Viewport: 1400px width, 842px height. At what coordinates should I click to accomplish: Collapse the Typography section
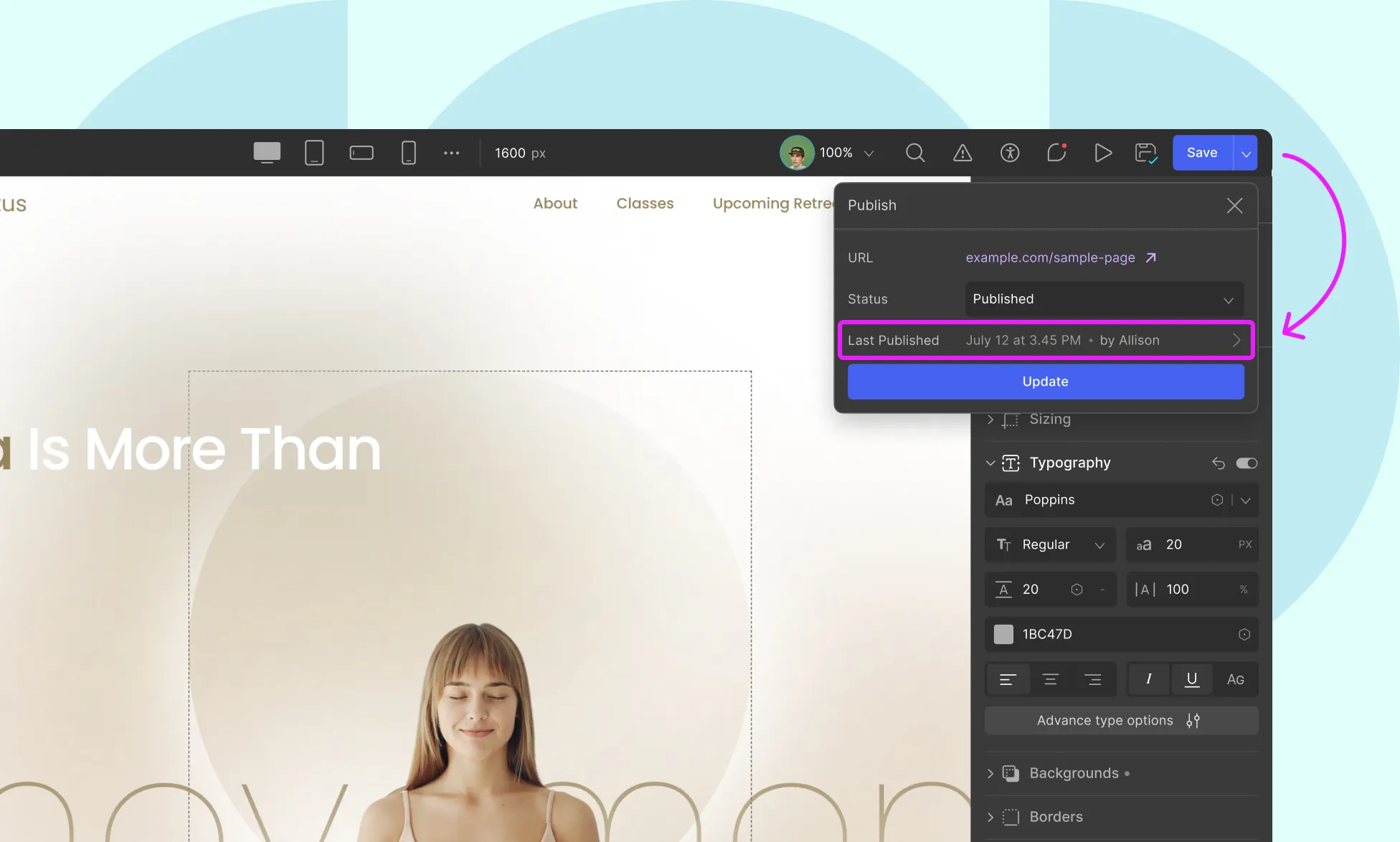pos(990,463)
